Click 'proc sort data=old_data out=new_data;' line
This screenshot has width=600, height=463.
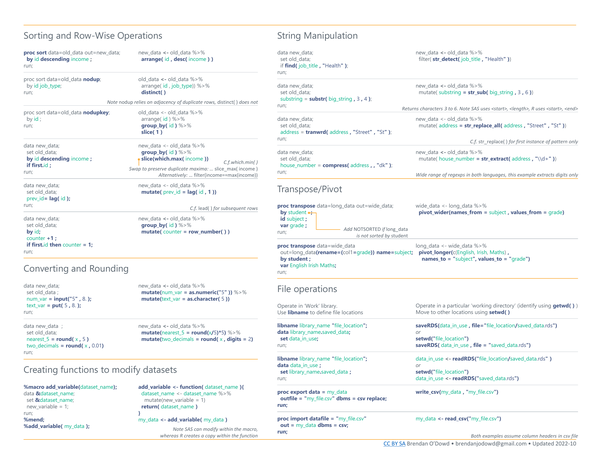tap(72, 52)
